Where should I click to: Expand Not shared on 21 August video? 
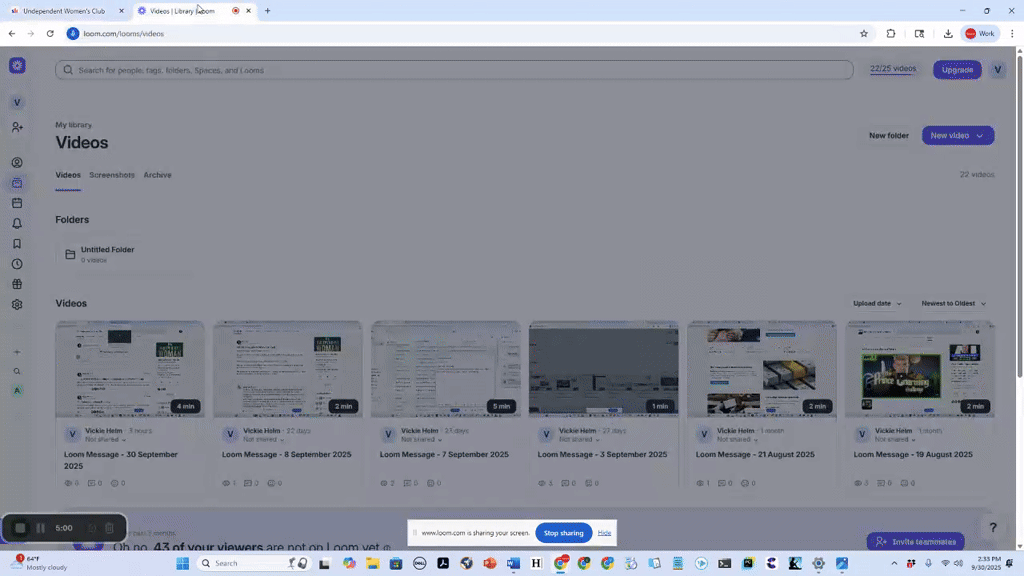(x=737, y=440)
